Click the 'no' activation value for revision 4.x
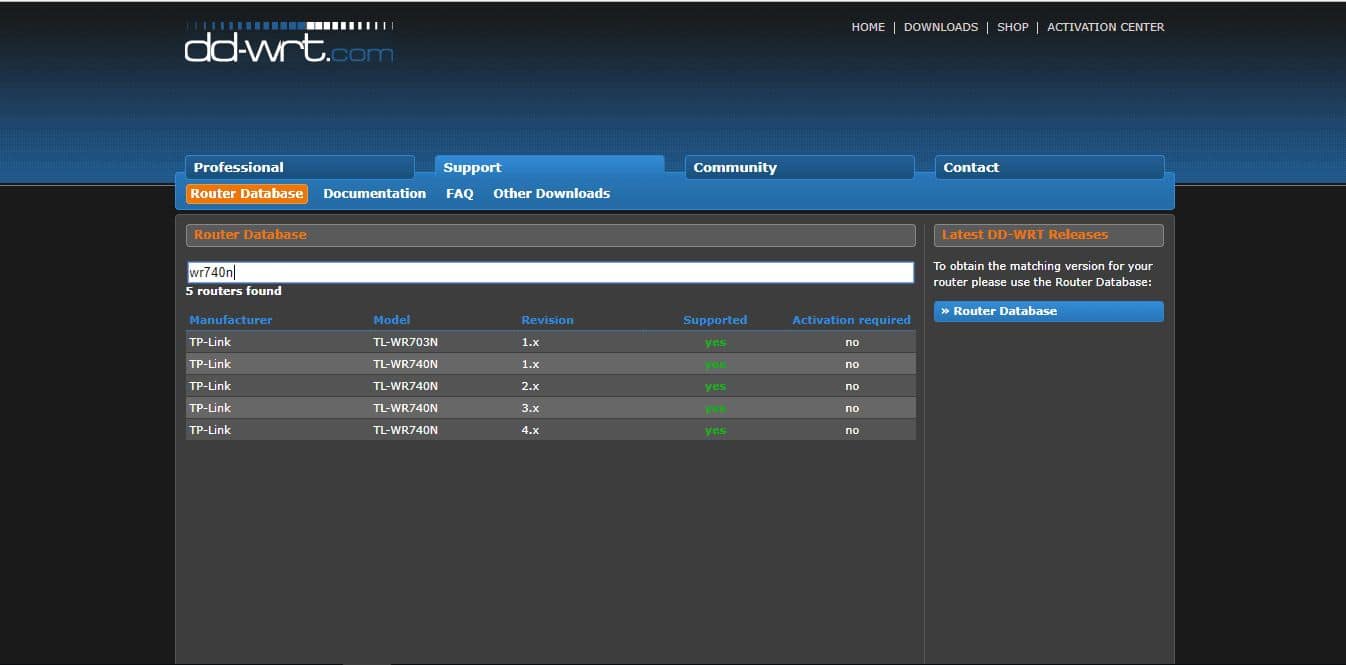 click(852, 430)
